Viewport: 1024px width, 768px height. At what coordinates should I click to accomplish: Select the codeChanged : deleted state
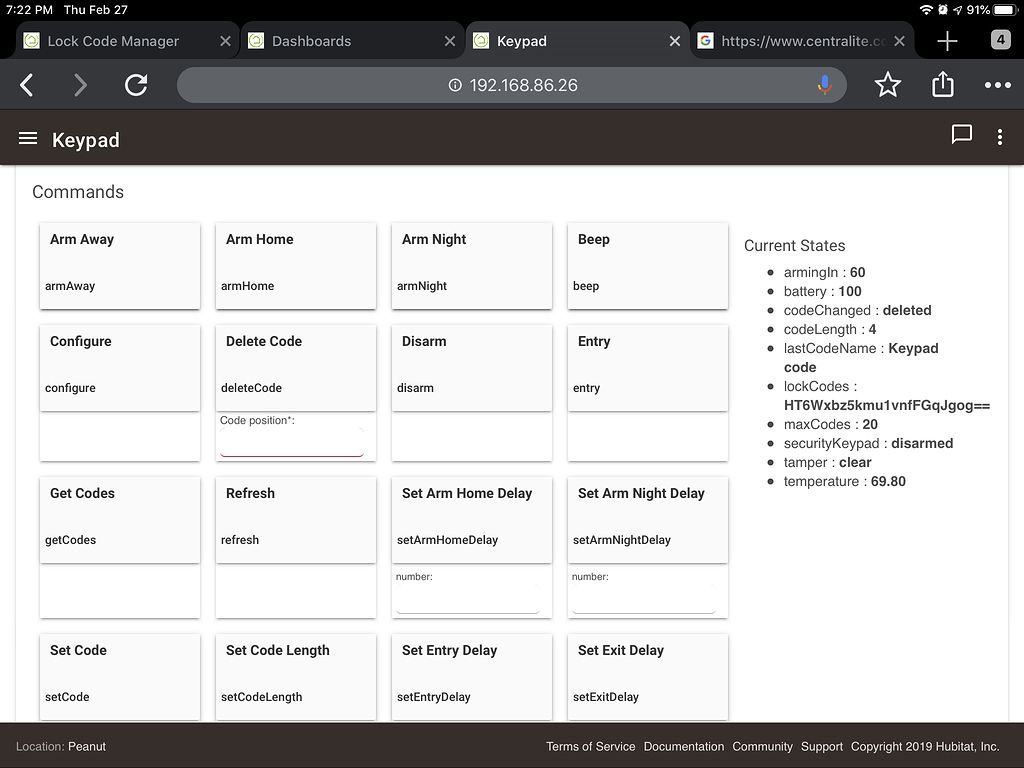pyautogui.click(x=857, y=310)
